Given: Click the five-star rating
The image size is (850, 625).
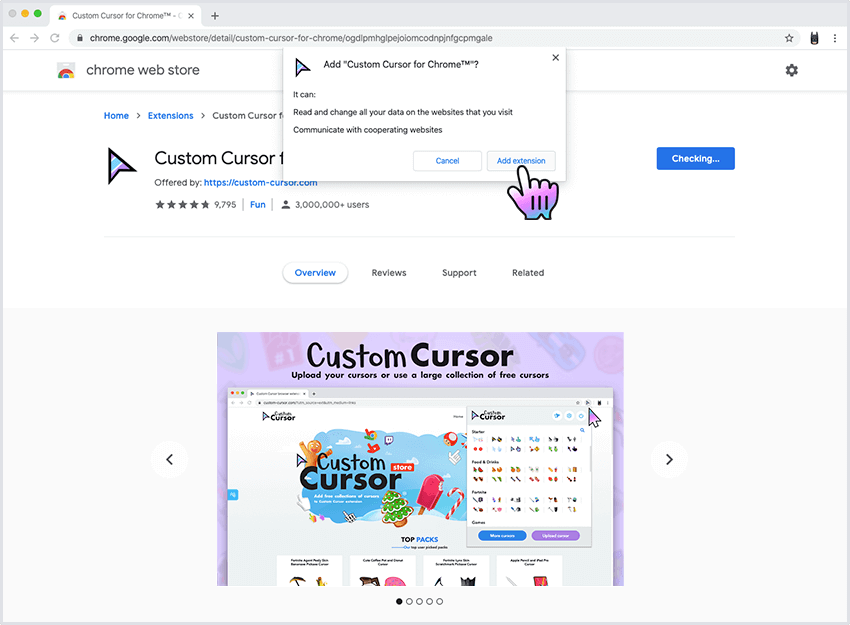Looking at the screenshot, I should pyautogui.click(x=182, y=204).
